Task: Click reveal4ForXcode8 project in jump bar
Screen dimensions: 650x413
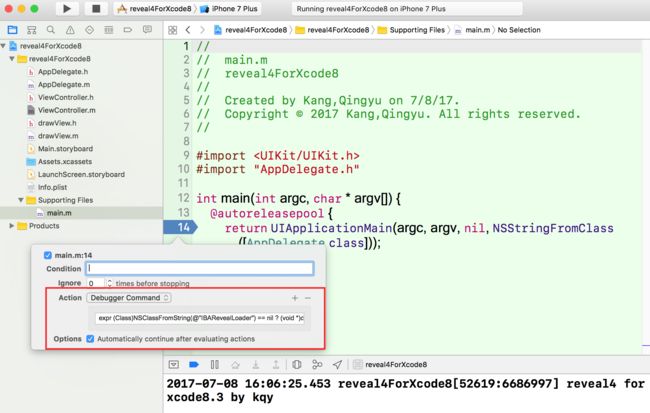Action: 250,30
